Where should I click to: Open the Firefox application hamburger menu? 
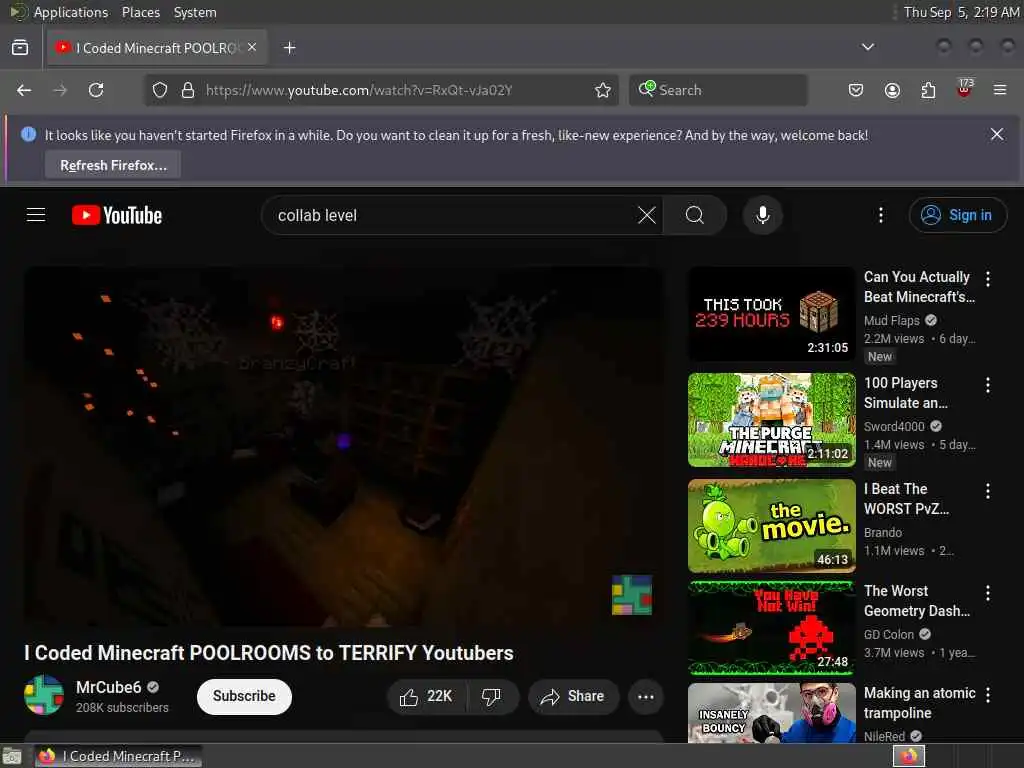pyautogui.click(x=1000, y=90)
